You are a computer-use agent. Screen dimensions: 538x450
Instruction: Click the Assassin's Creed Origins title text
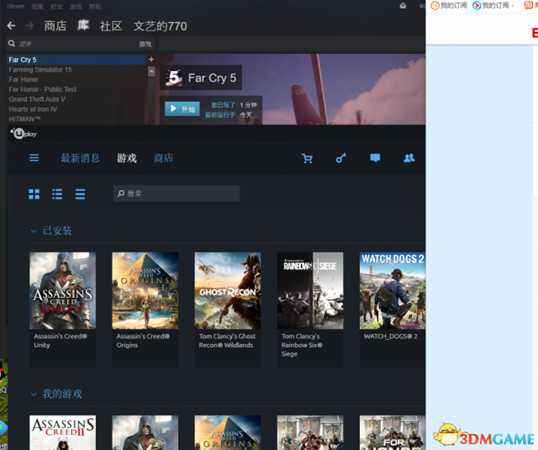coord(143,341)
